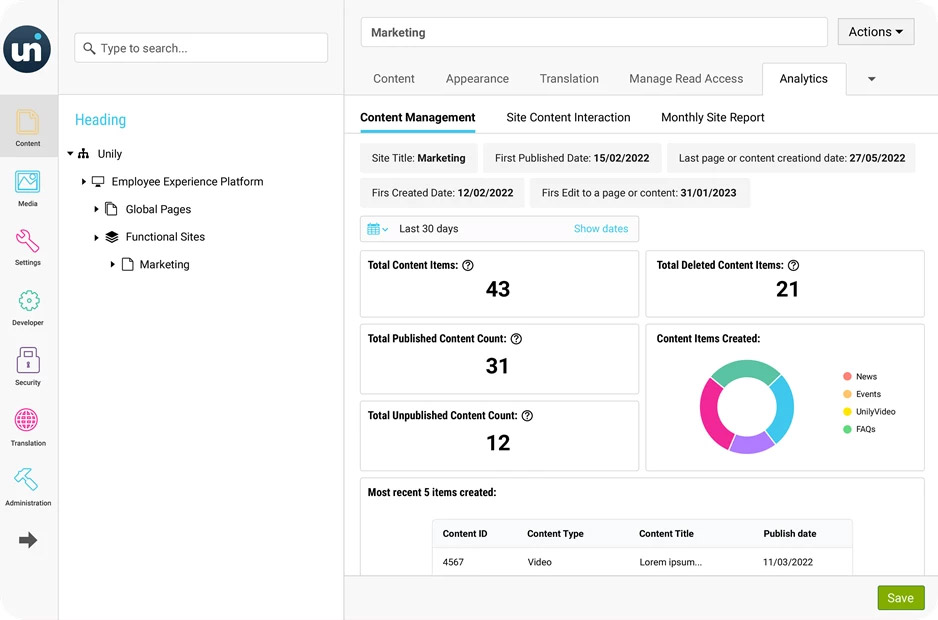Click the Show dates link
The height and width of the screenshot is (620, 938).
tap(601, 229)
